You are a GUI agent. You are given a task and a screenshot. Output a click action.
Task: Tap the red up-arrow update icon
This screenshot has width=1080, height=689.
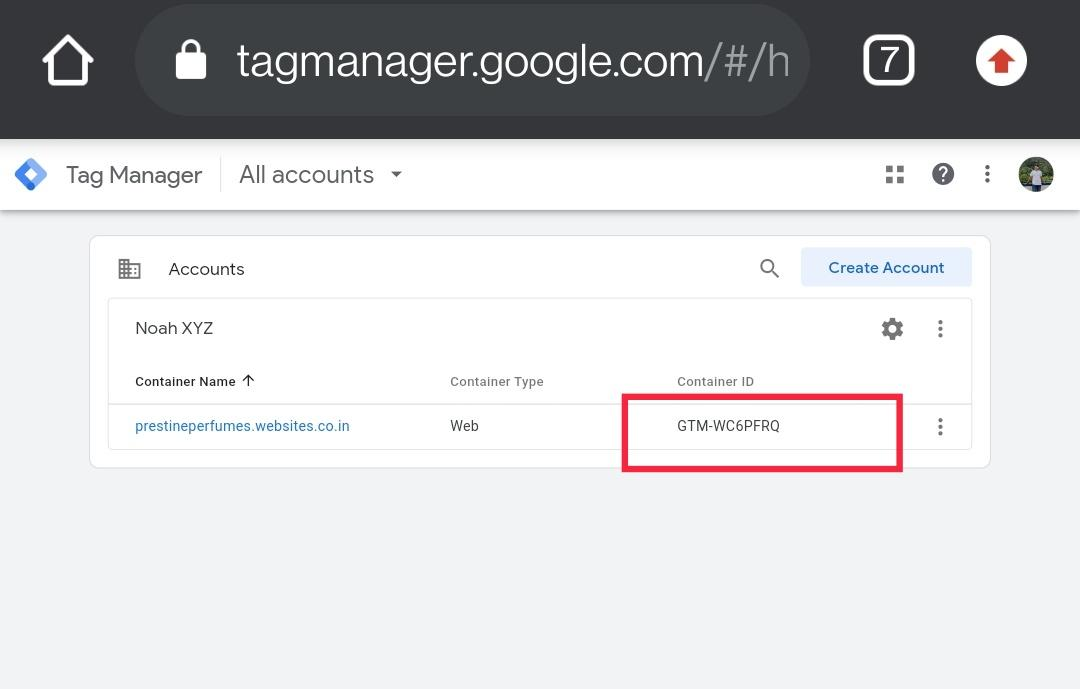(x=1001, y=61)
